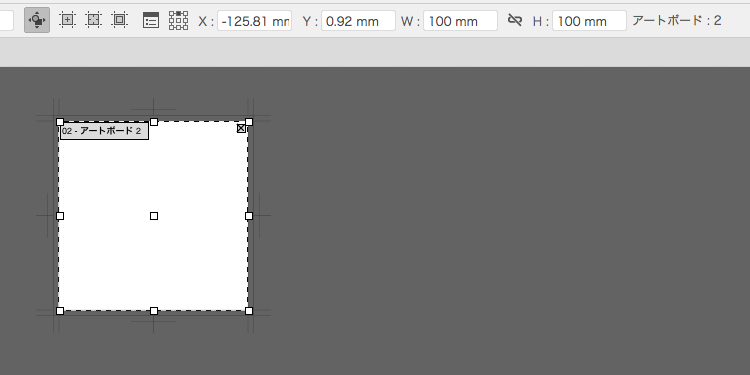
Task: Toggle the constrain width and height link icon
Action: tap(515, 20)
